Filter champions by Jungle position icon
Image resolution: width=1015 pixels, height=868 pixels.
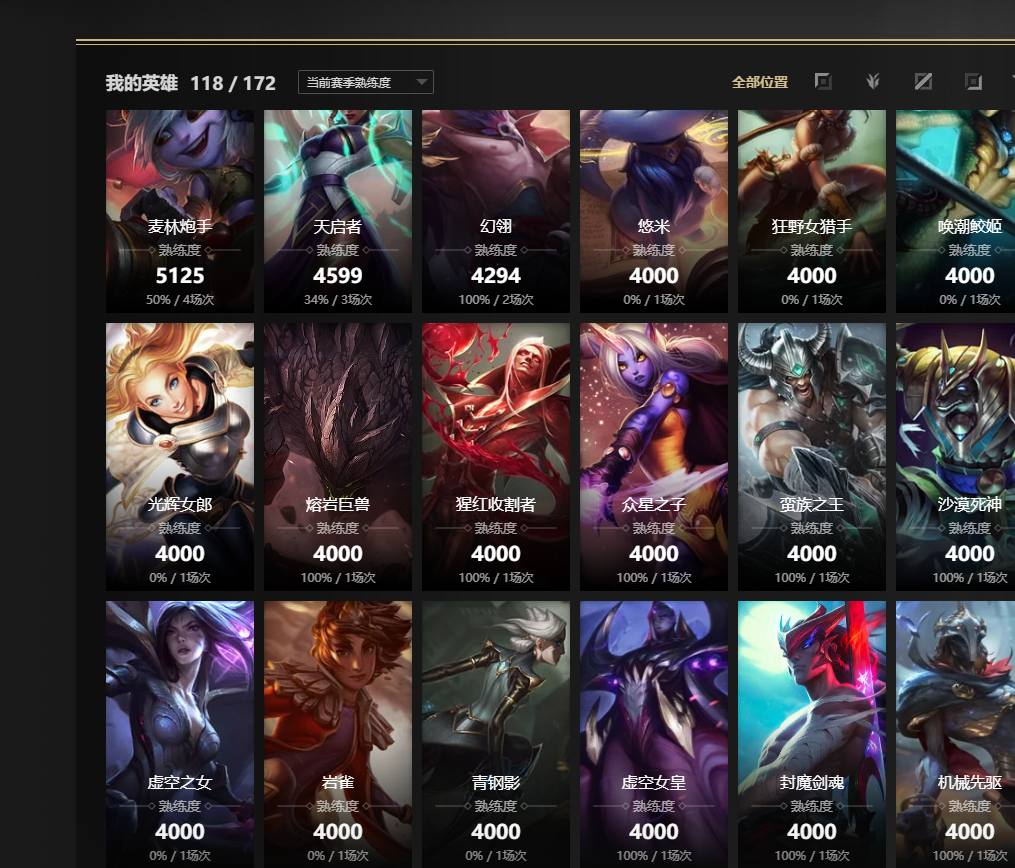873,82
